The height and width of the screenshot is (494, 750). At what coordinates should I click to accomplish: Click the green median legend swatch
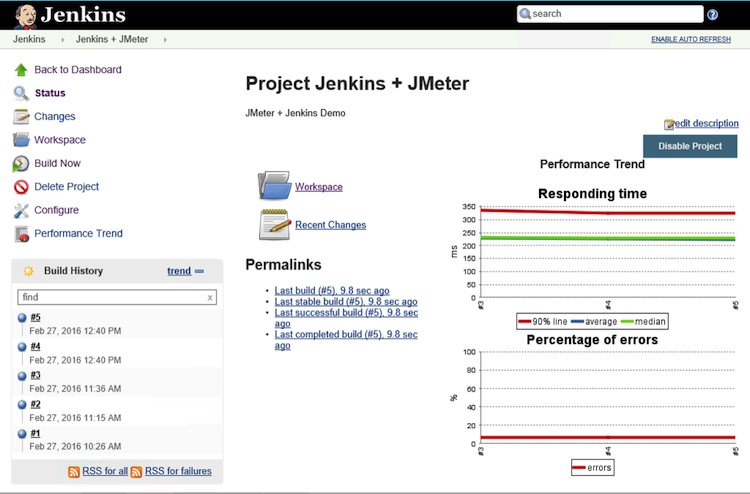click(x=627, y=322)
